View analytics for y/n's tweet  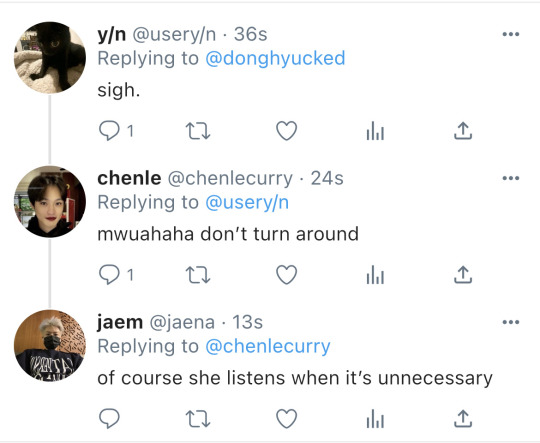click(x=375, y=131)
